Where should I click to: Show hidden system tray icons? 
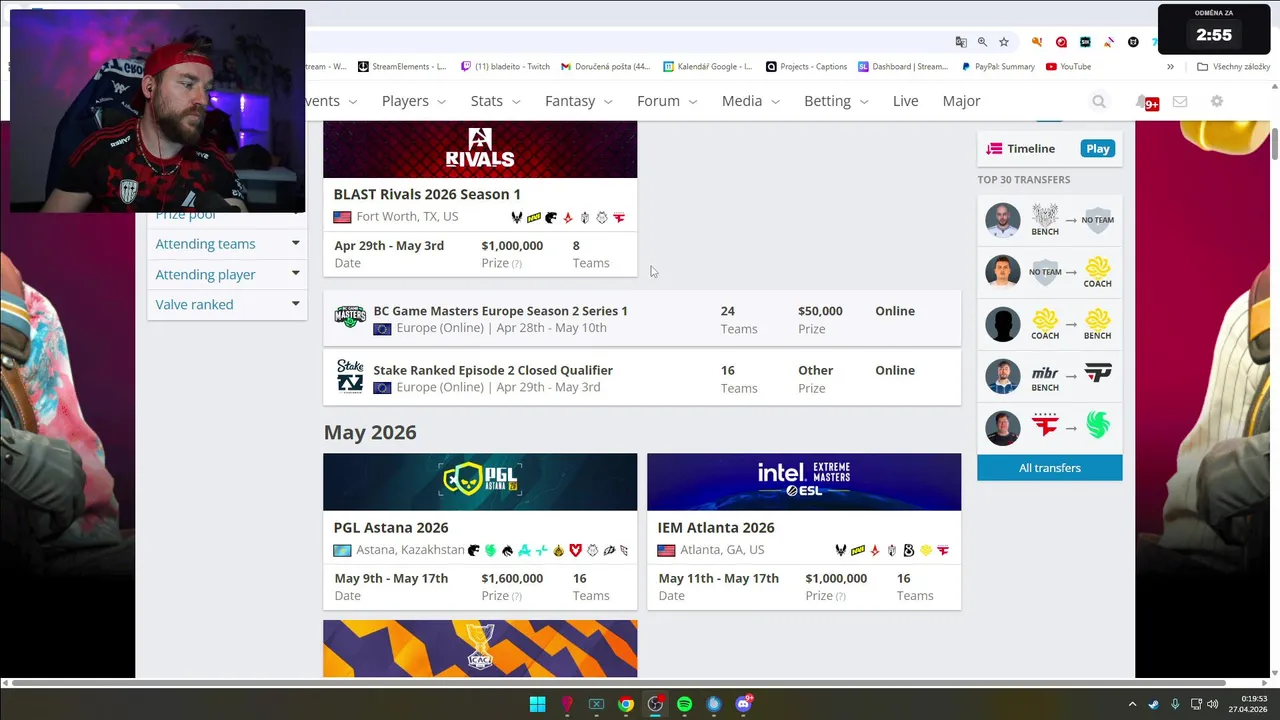[1132, 704]
